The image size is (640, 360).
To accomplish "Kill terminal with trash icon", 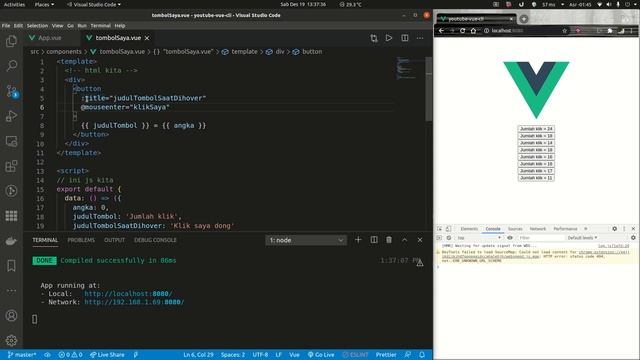I will [389, 240].
